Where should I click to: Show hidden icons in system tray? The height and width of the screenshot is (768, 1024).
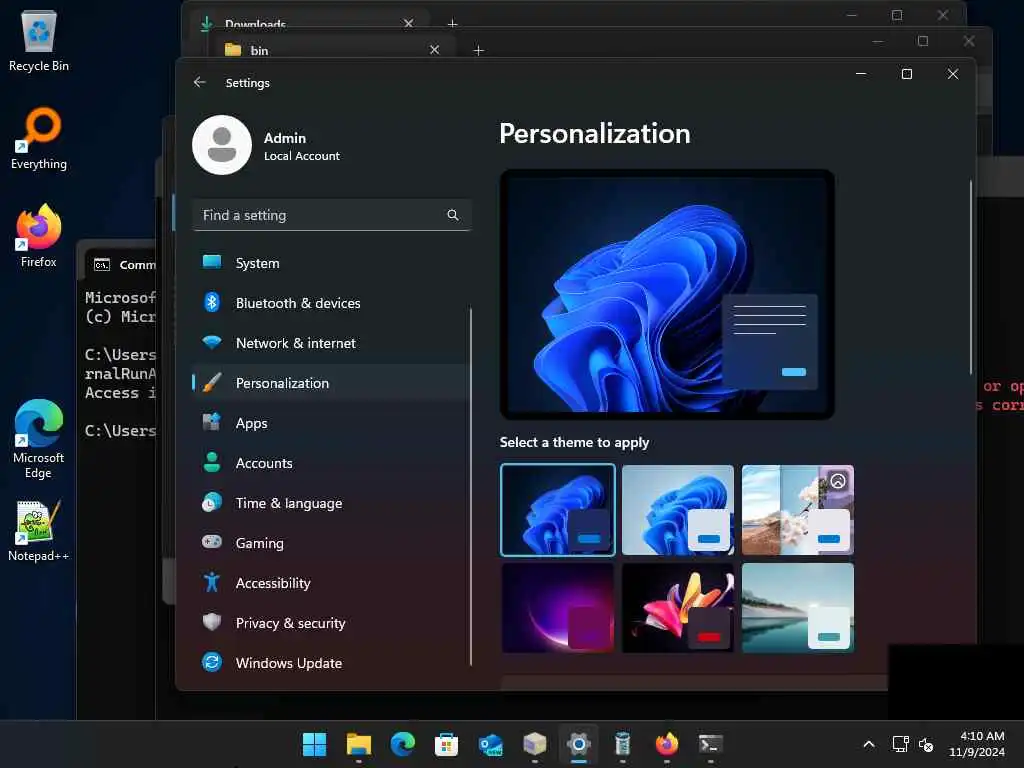869,744
